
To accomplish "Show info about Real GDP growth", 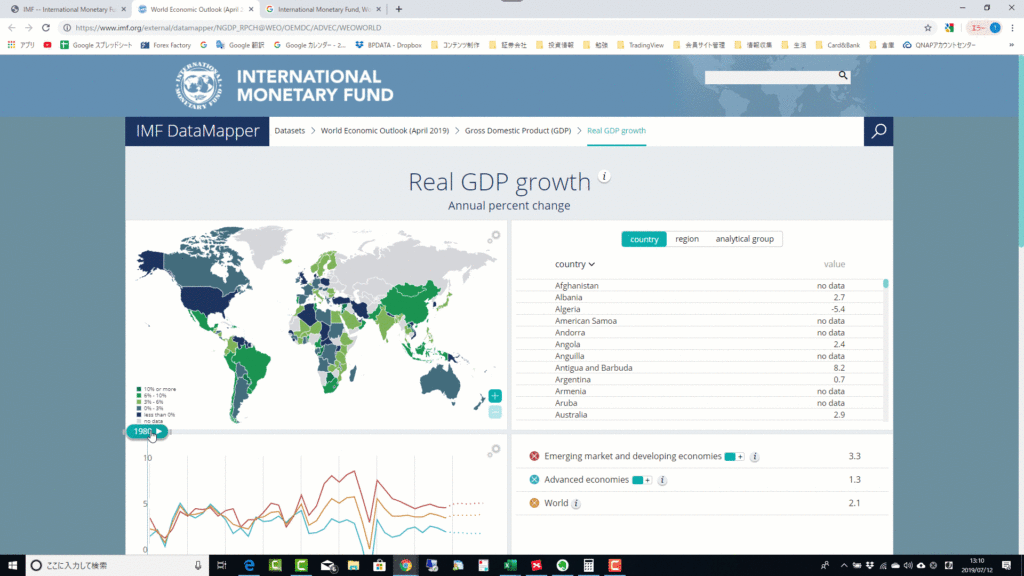I will click(604, 176).
